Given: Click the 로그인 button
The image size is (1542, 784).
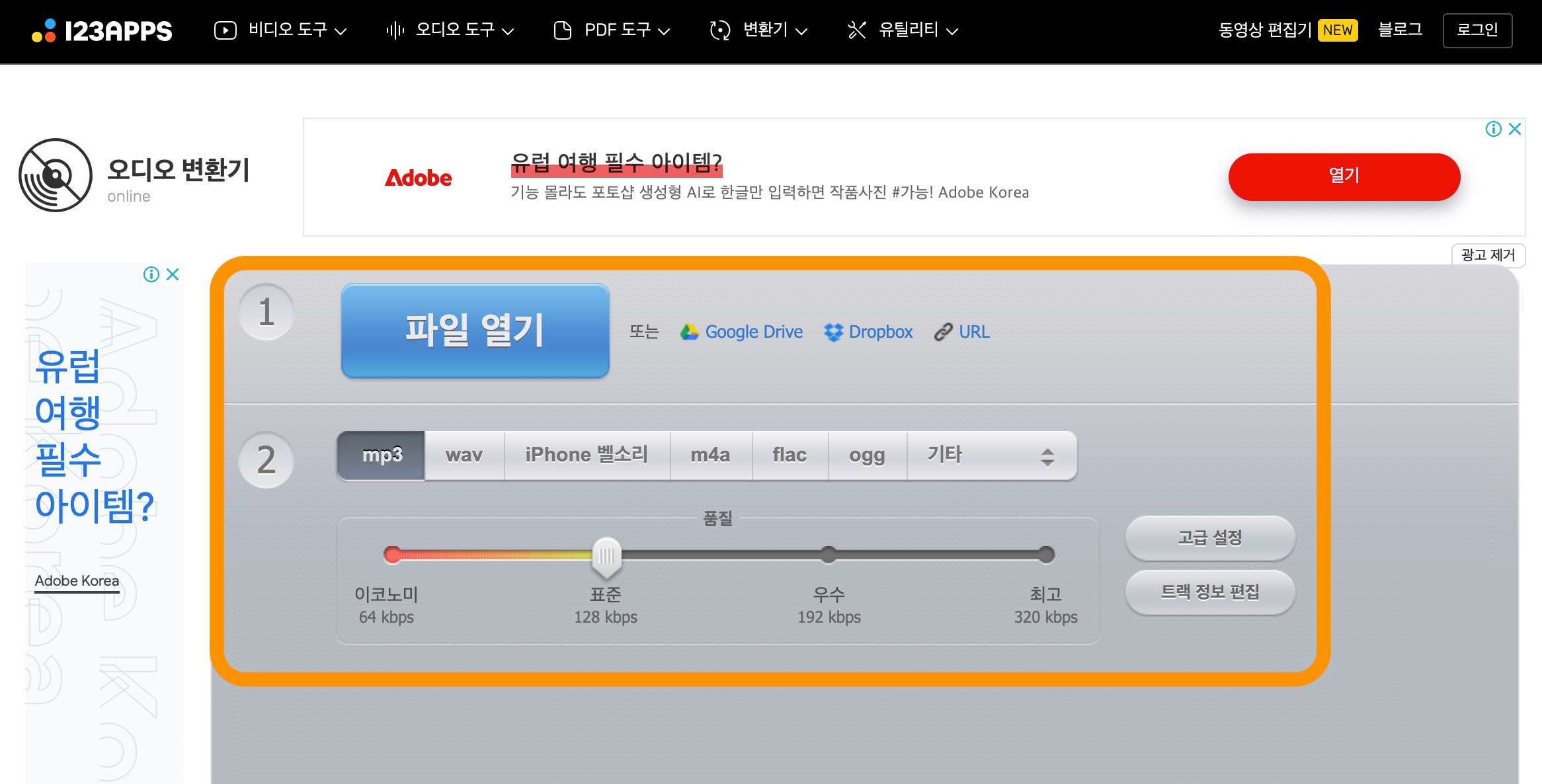Looking at the screenshot, I should coord(1477,30).
